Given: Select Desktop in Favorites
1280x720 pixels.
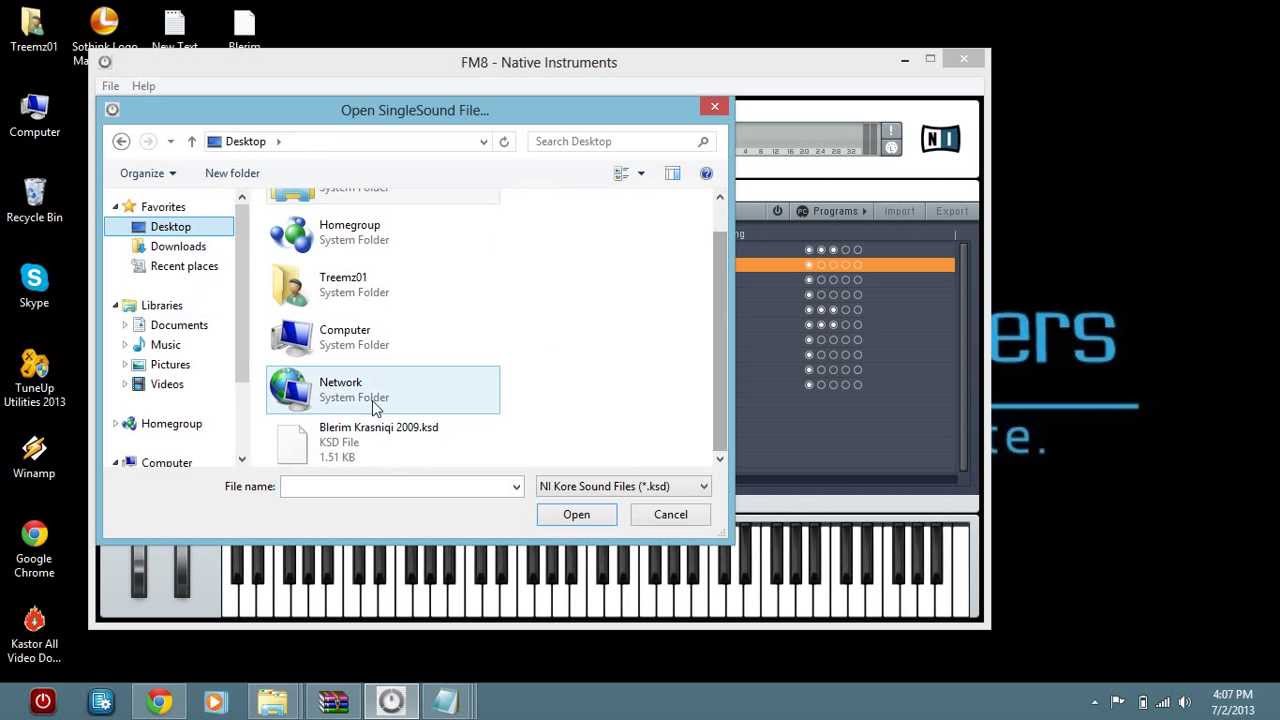Looking at the screenshot, I should tap(169, 227).
